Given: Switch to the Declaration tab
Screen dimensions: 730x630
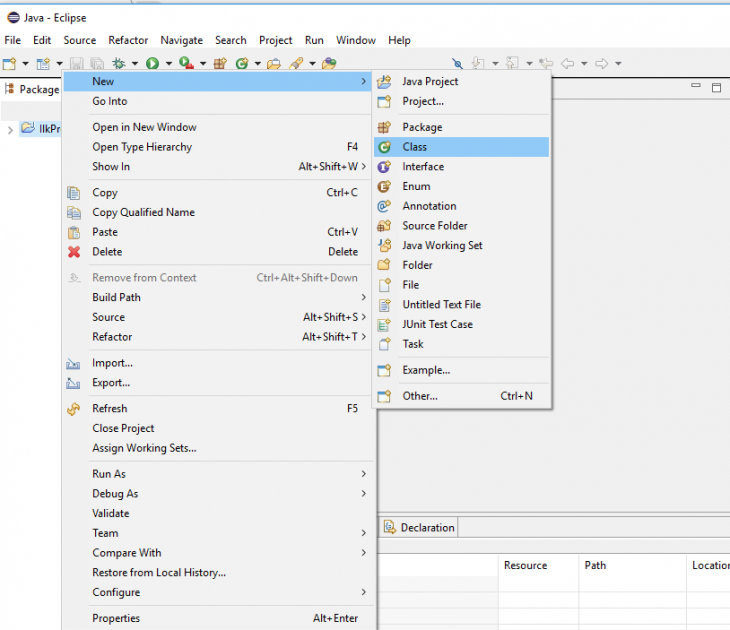Looking at the screenshot, I should tap(419, 527).
